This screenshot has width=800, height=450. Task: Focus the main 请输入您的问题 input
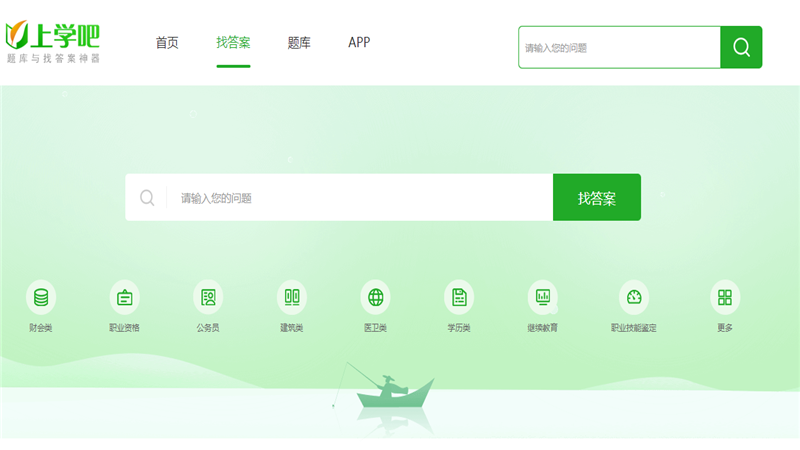click(x=360, y=197)
